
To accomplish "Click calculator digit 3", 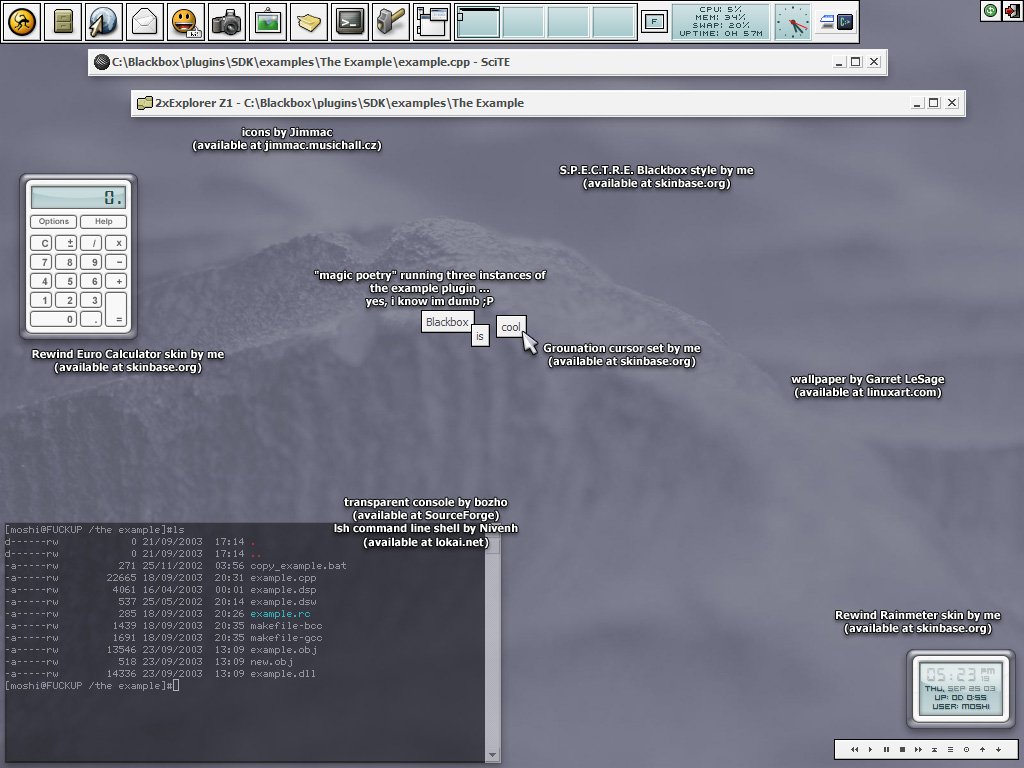I will tap(93, 300).
